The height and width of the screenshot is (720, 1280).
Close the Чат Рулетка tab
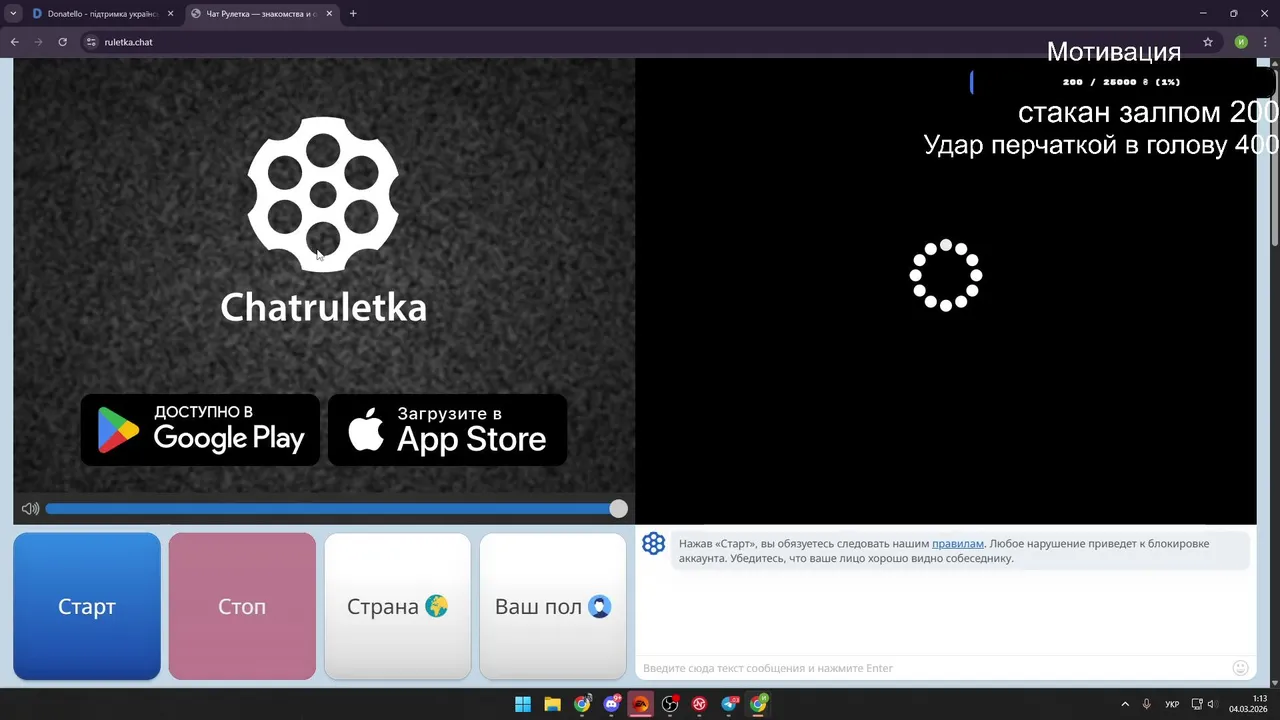(x=328, y=14)
